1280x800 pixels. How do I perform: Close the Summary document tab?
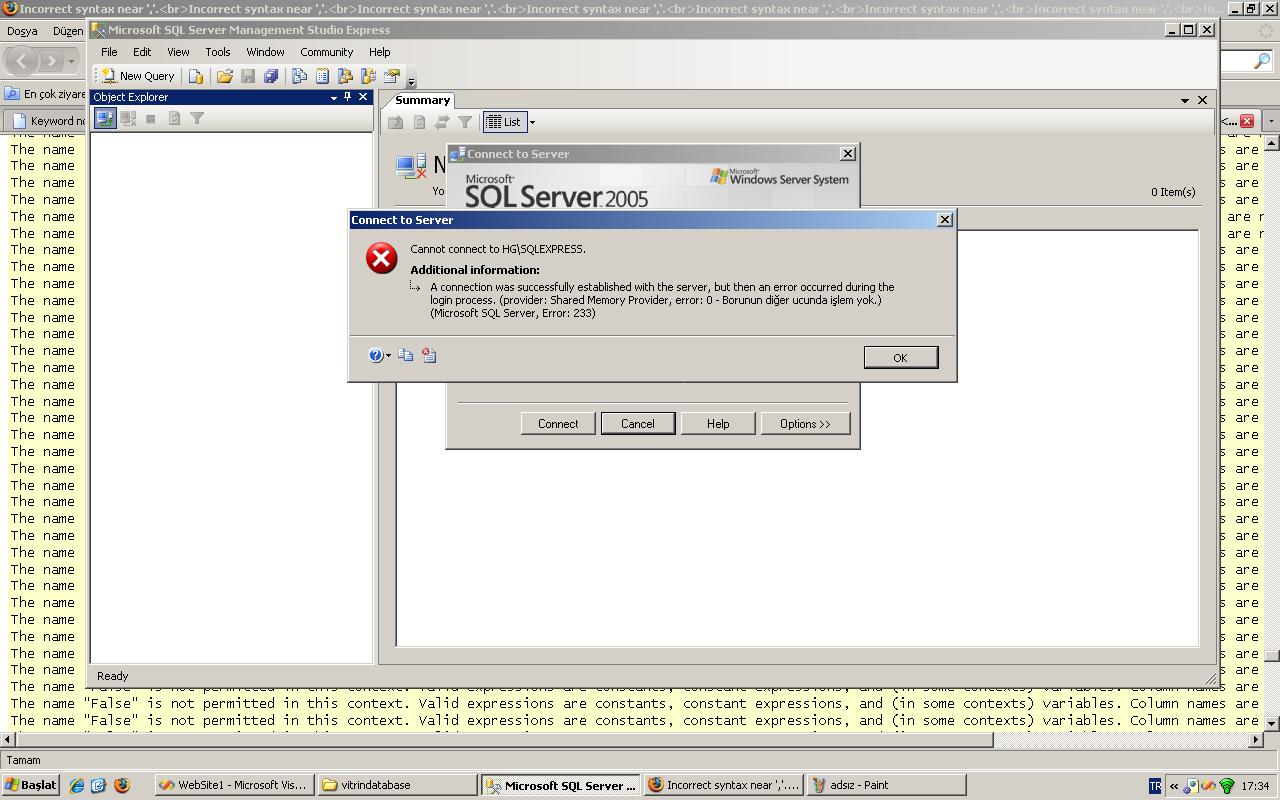(x=1203, y=100)
